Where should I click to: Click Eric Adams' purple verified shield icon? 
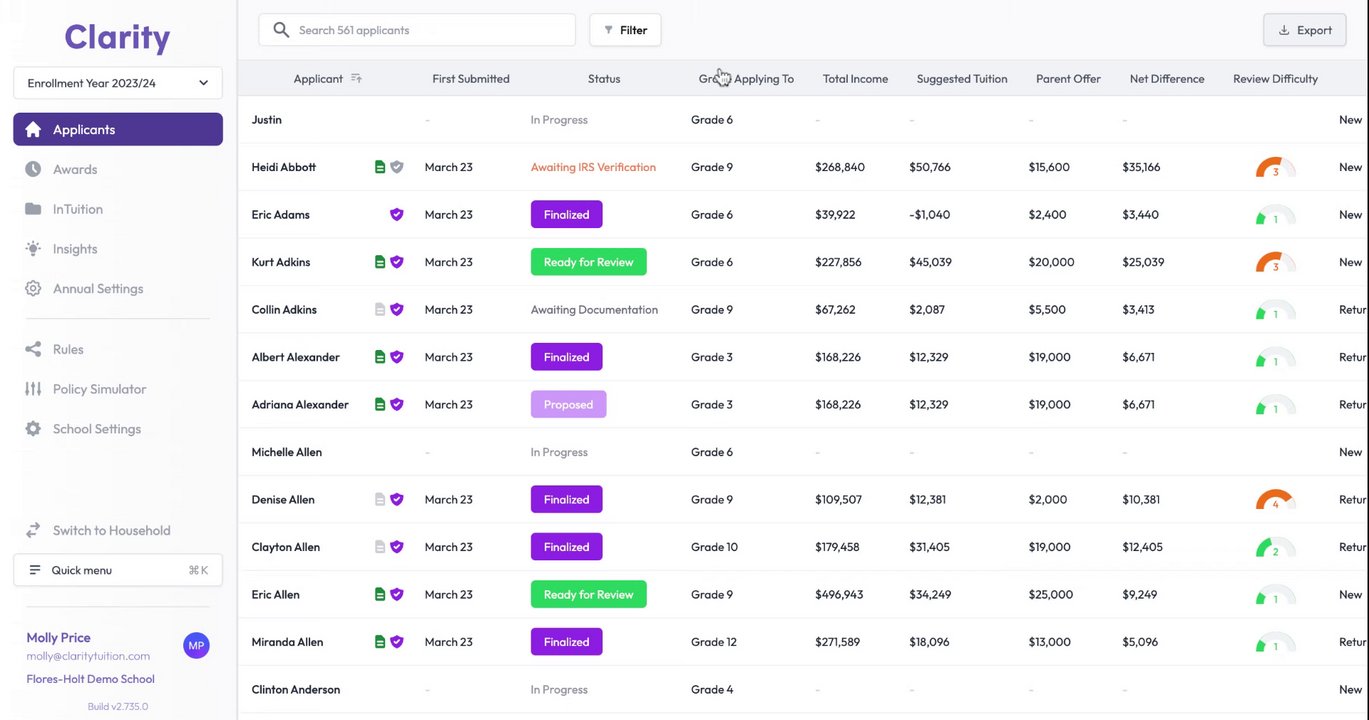[x=397, y=215]
